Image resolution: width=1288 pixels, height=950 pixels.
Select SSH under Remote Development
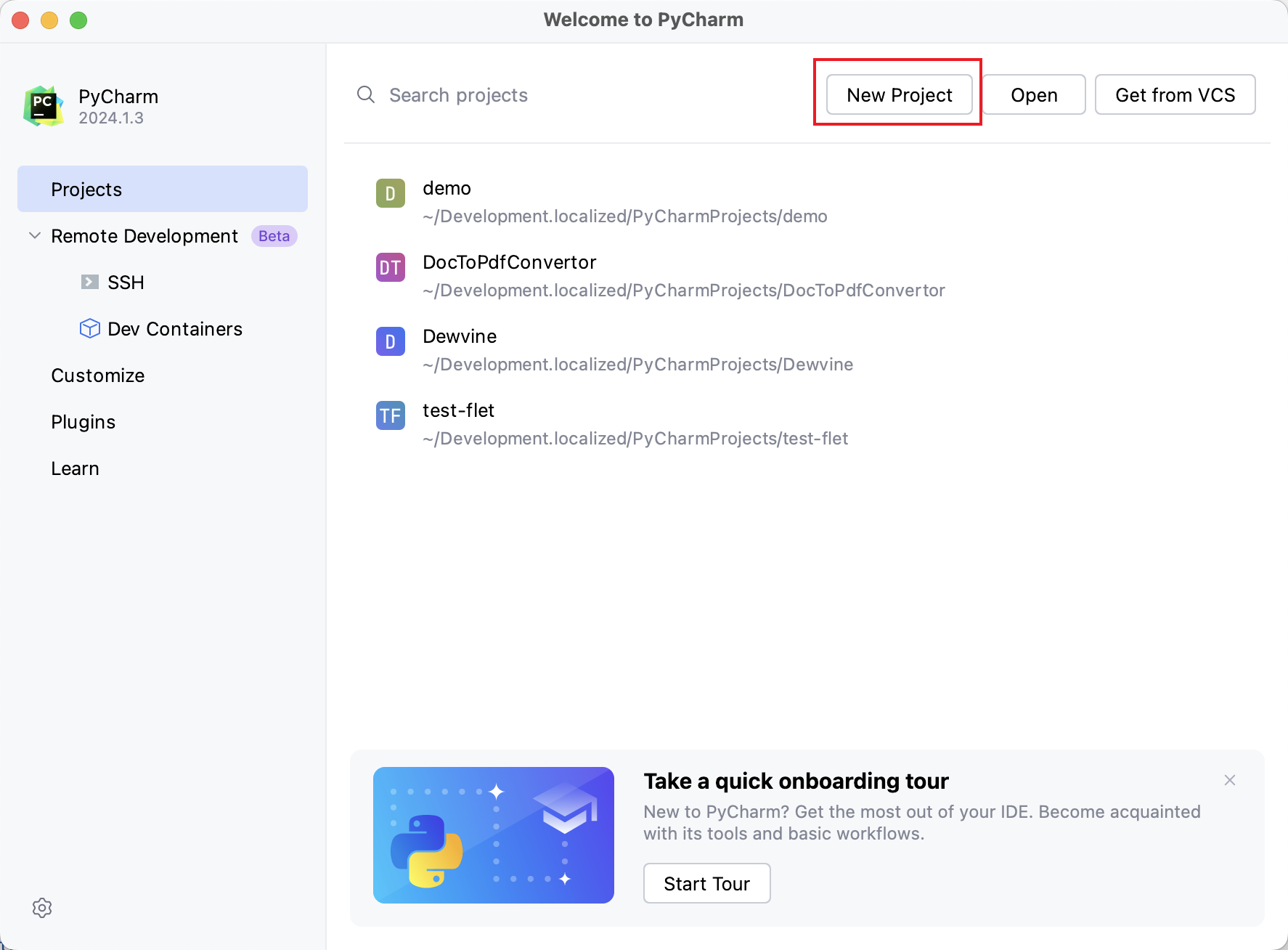pos(126,283)
